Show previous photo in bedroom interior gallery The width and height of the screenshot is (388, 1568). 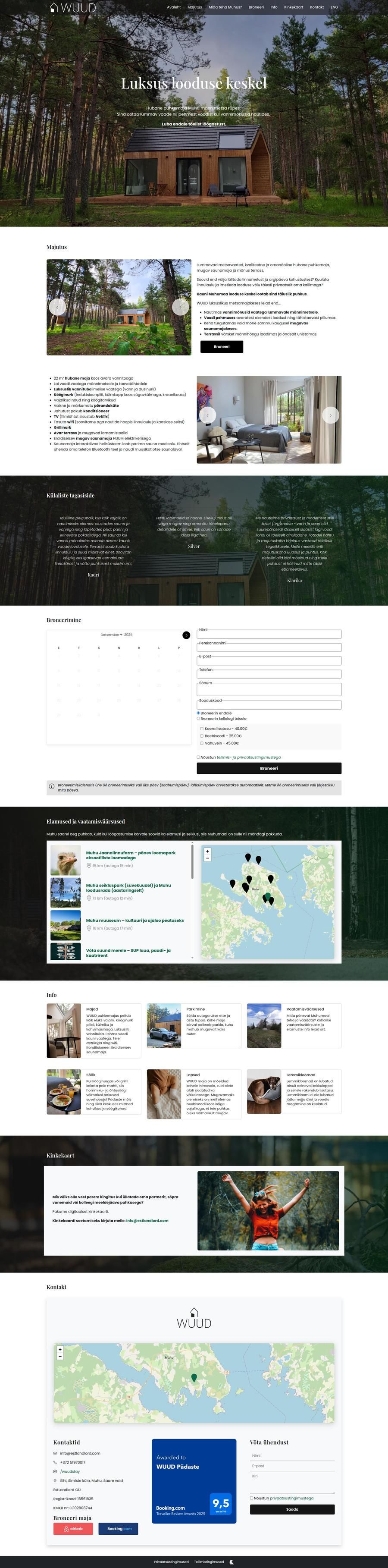pos(208,415)
